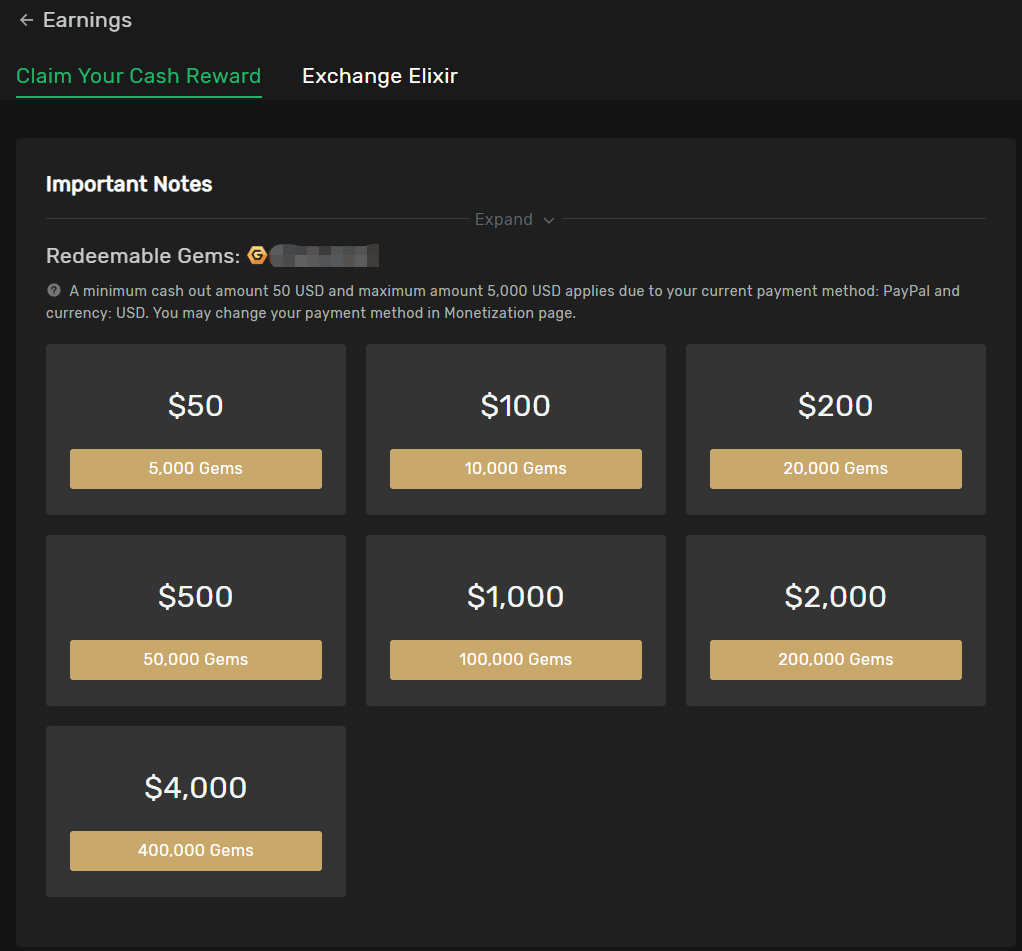Cash out with 20,000 Gems button

click(836, 469)
